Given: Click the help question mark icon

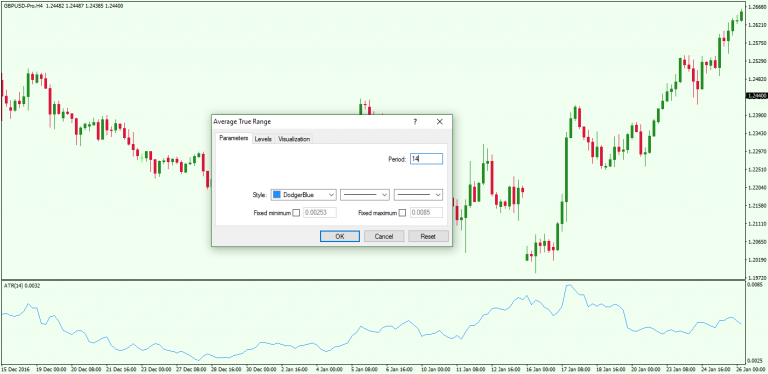Looking at the screenshot, I should (x=414, y=121).
